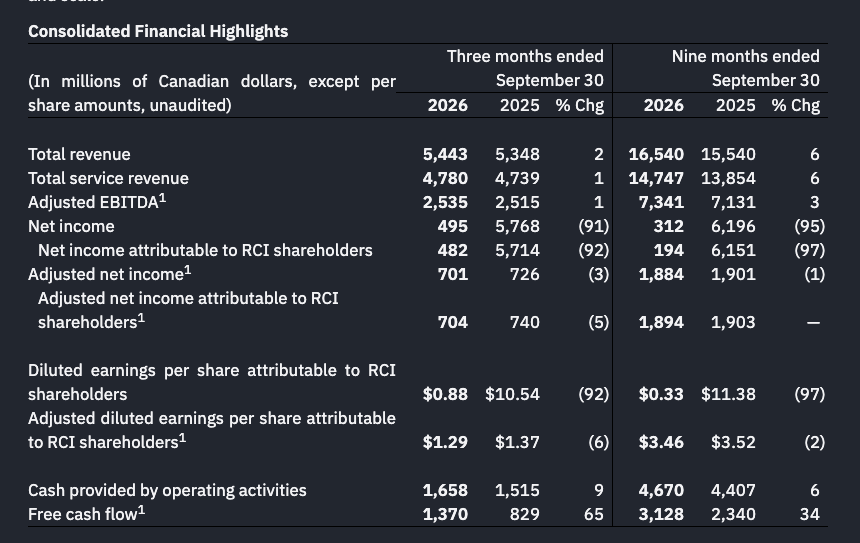
Task: Select service revenue value 4,739
Action: coord(517,178)
